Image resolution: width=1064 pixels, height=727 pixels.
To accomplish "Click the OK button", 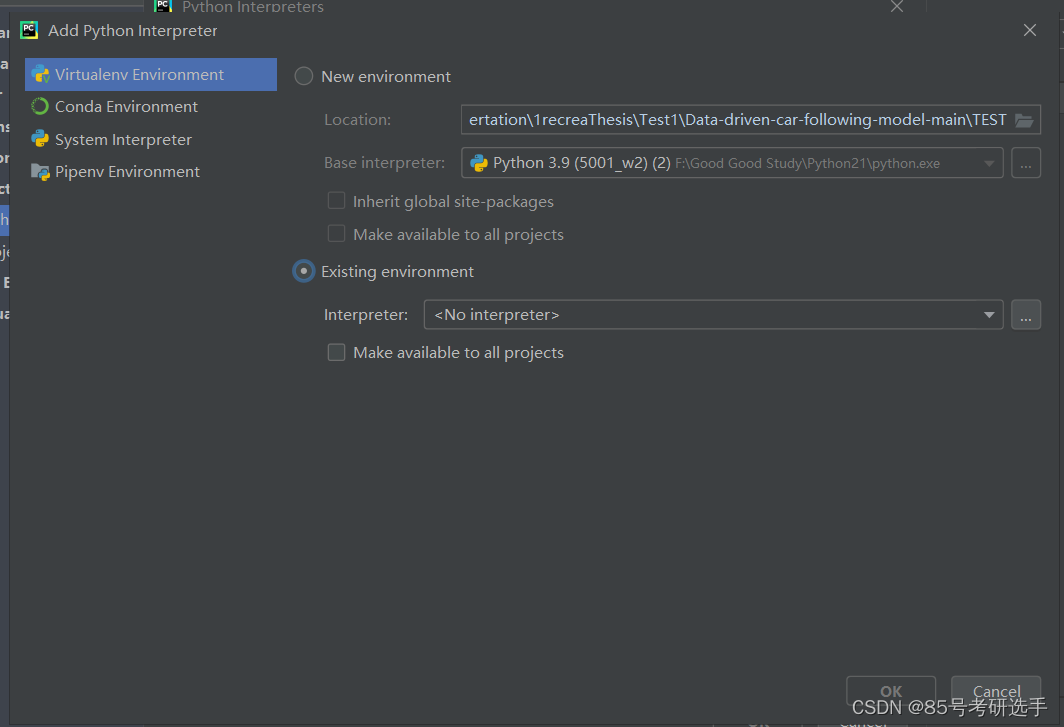I will coord(890,691).
